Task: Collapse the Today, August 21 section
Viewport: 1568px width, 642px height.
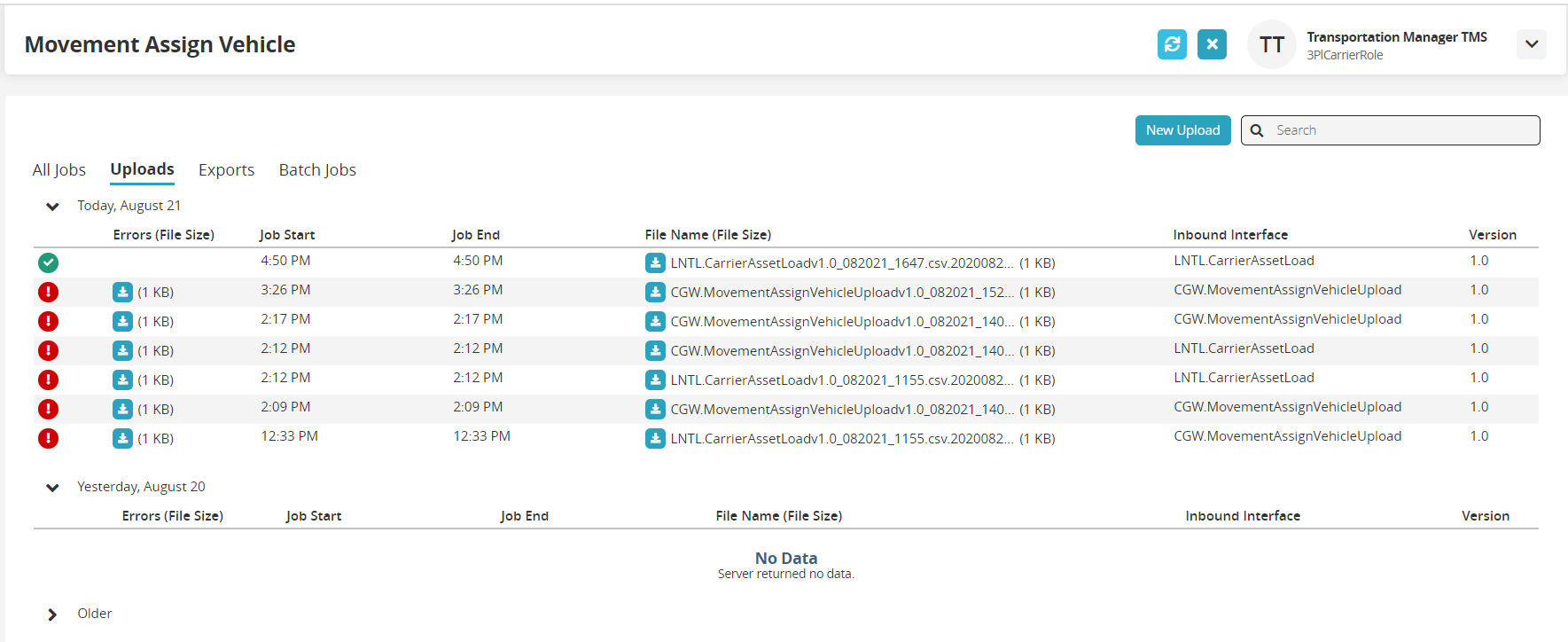Action: click(x=52, y=207)
